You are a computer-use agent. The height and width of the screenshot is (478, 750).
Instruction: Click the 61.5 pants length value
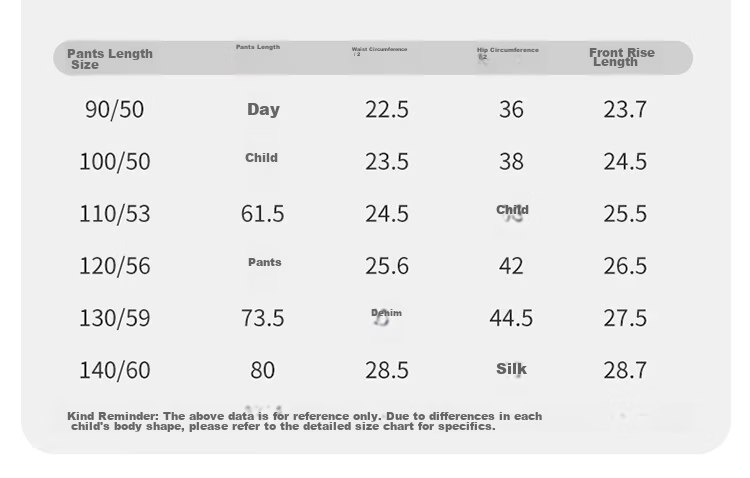(x=263, y=214)
